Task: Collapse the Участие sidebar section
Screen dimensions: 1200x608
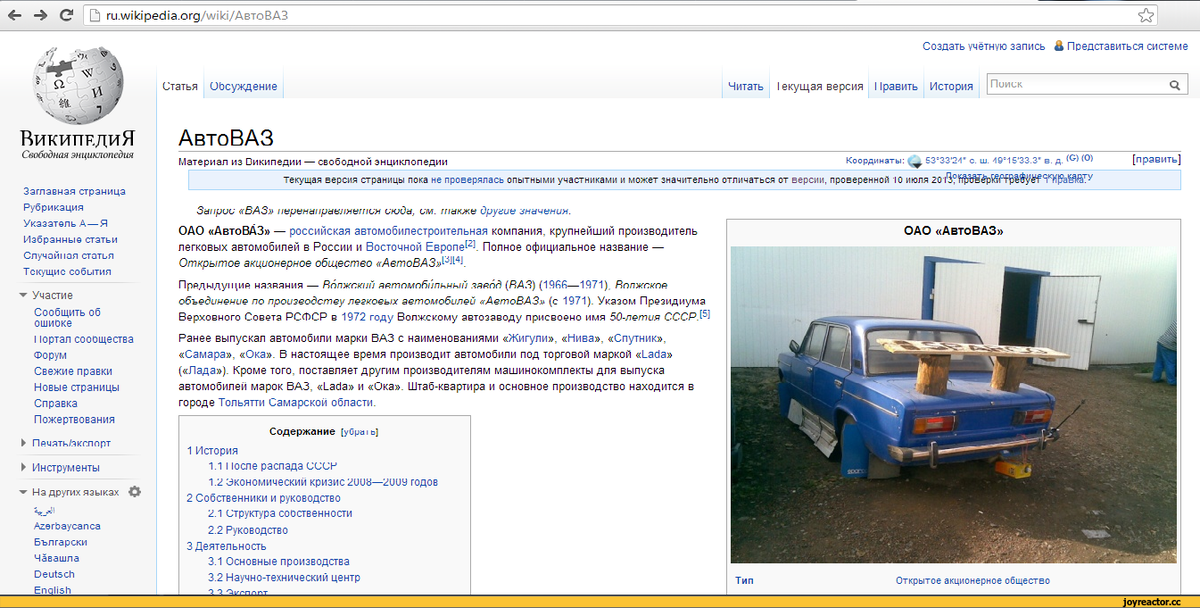Action: coord(24,296)
